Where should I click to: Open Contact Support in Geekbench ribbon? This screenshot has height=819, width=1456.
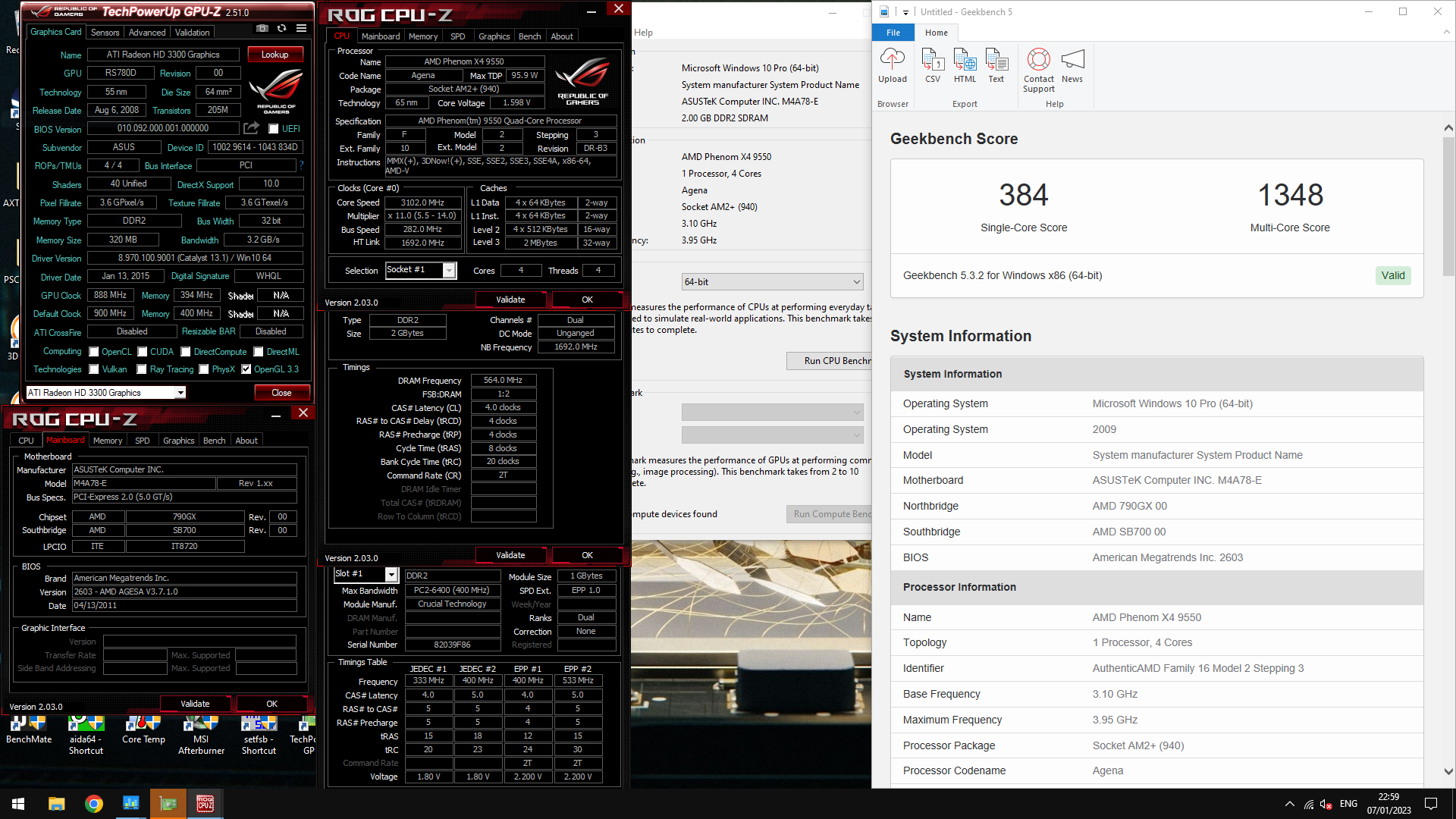[1039, 71]
